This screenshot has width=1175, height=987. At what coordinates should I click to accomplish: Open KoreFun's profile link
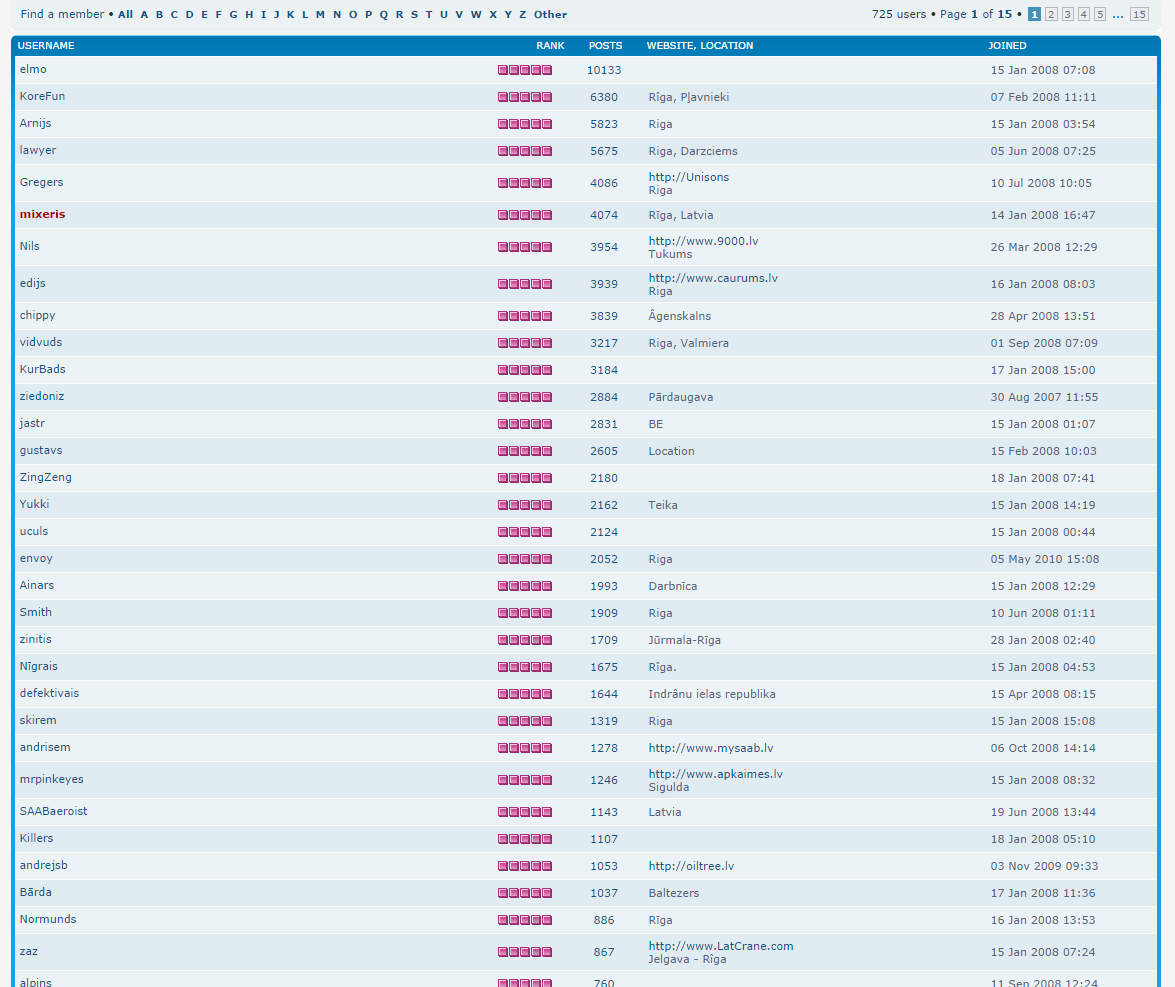tap(42, 96)
